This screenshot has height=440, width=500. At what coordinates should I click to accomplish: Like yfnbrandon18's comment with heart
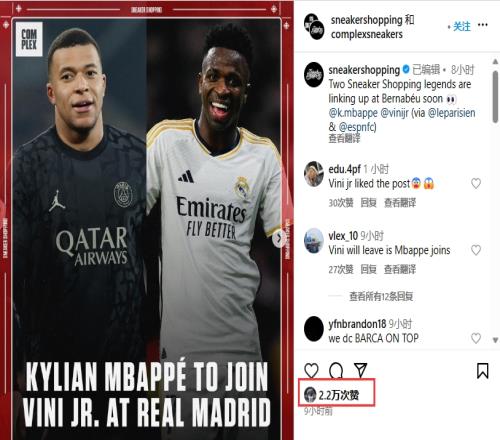(476, 338)
